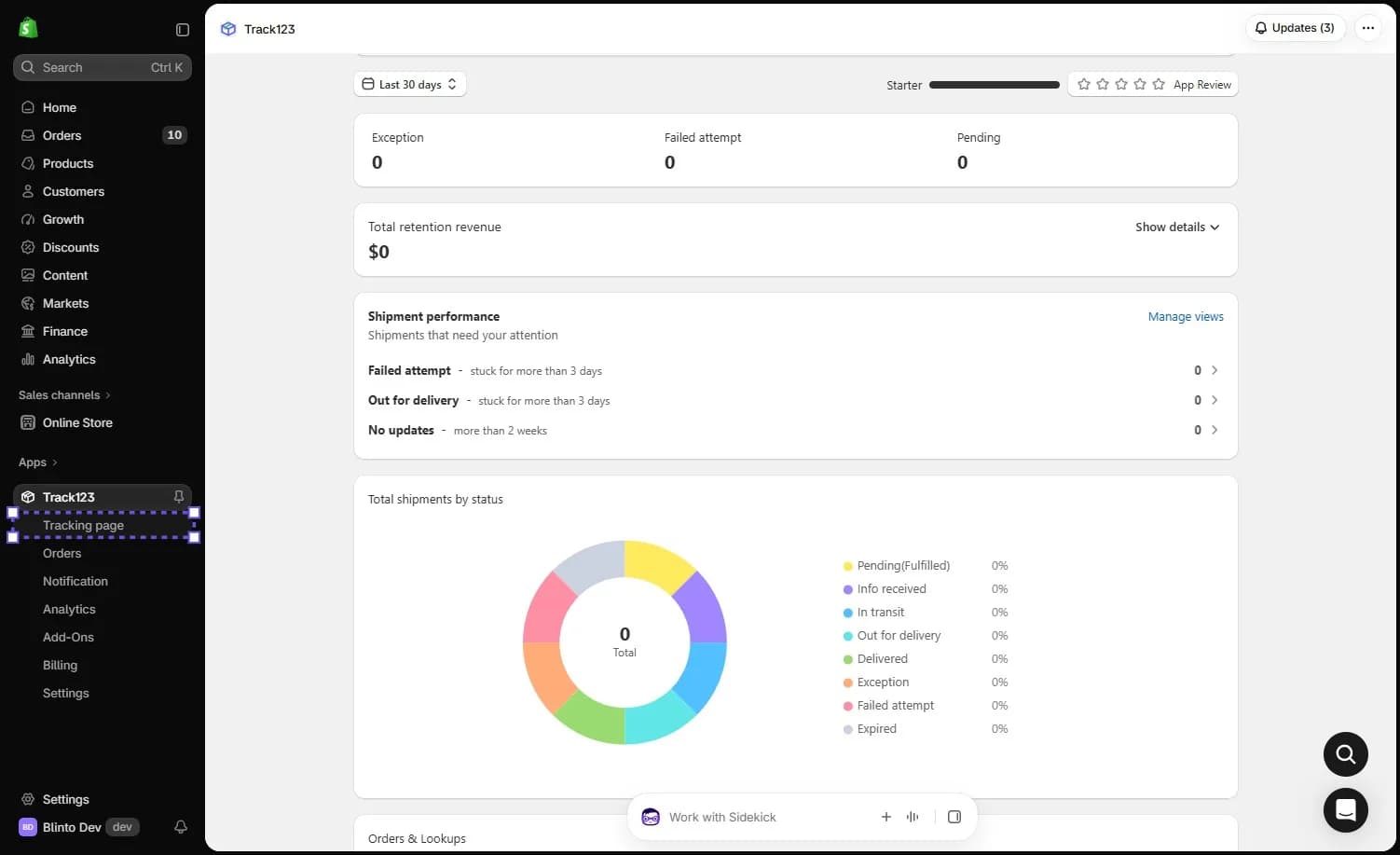
Task: Click the Analytics bar chart icon in main nav
Action: tap(28, 359)
